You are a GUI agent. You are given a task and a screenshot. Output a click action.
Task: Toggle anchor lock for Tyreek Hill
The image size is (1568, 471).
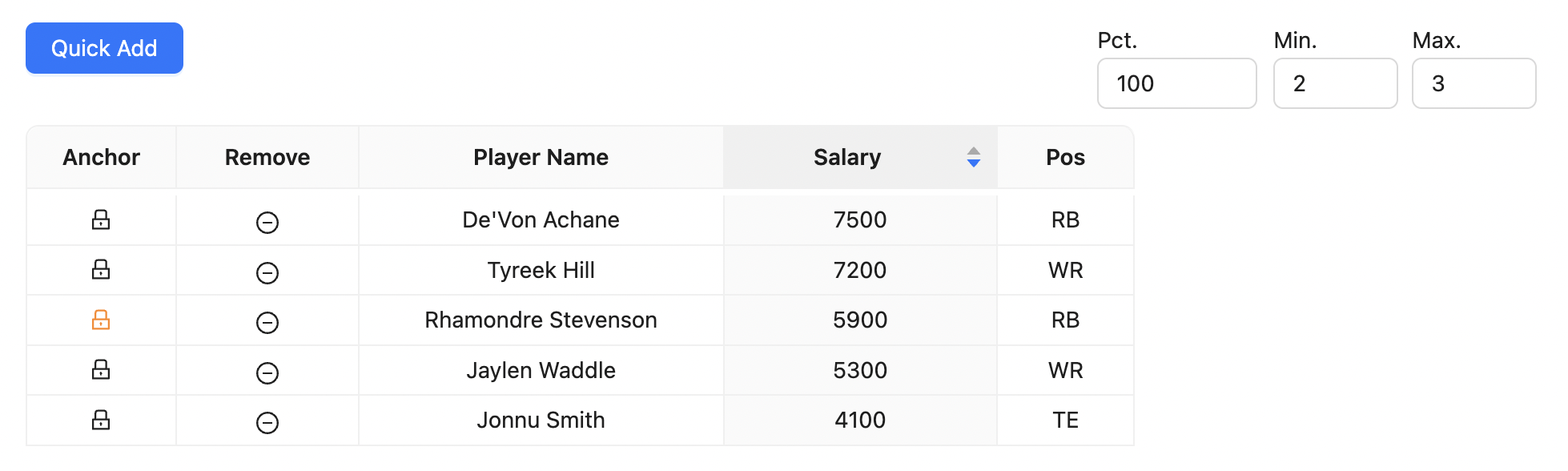(x=101, y=269)
